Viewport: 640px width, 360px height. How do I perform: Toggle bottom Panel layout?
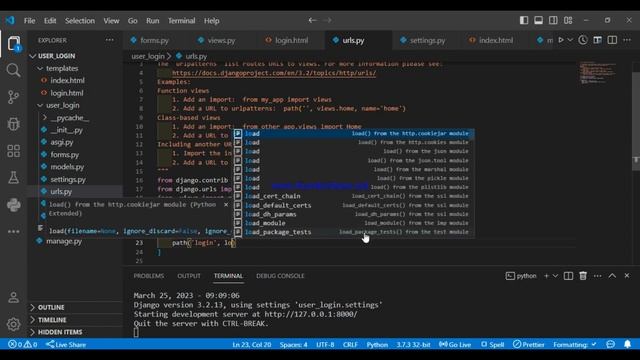coord(538,20)
